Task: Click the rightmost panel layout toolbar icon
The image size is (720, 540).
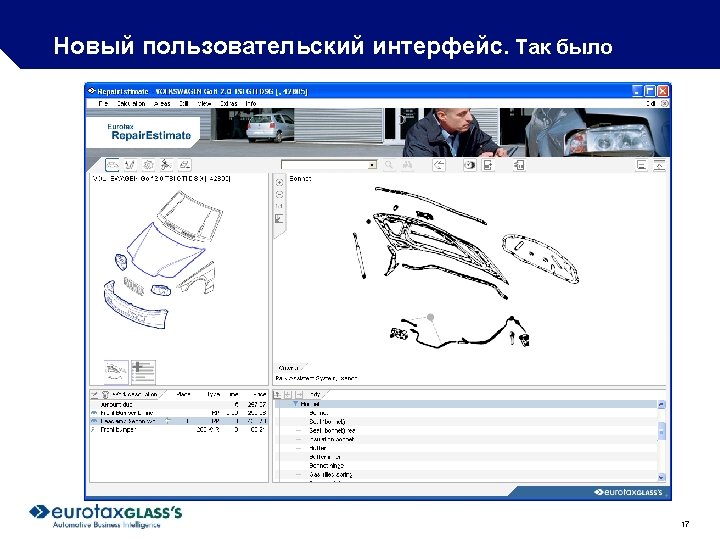Action: click(659, 165)
